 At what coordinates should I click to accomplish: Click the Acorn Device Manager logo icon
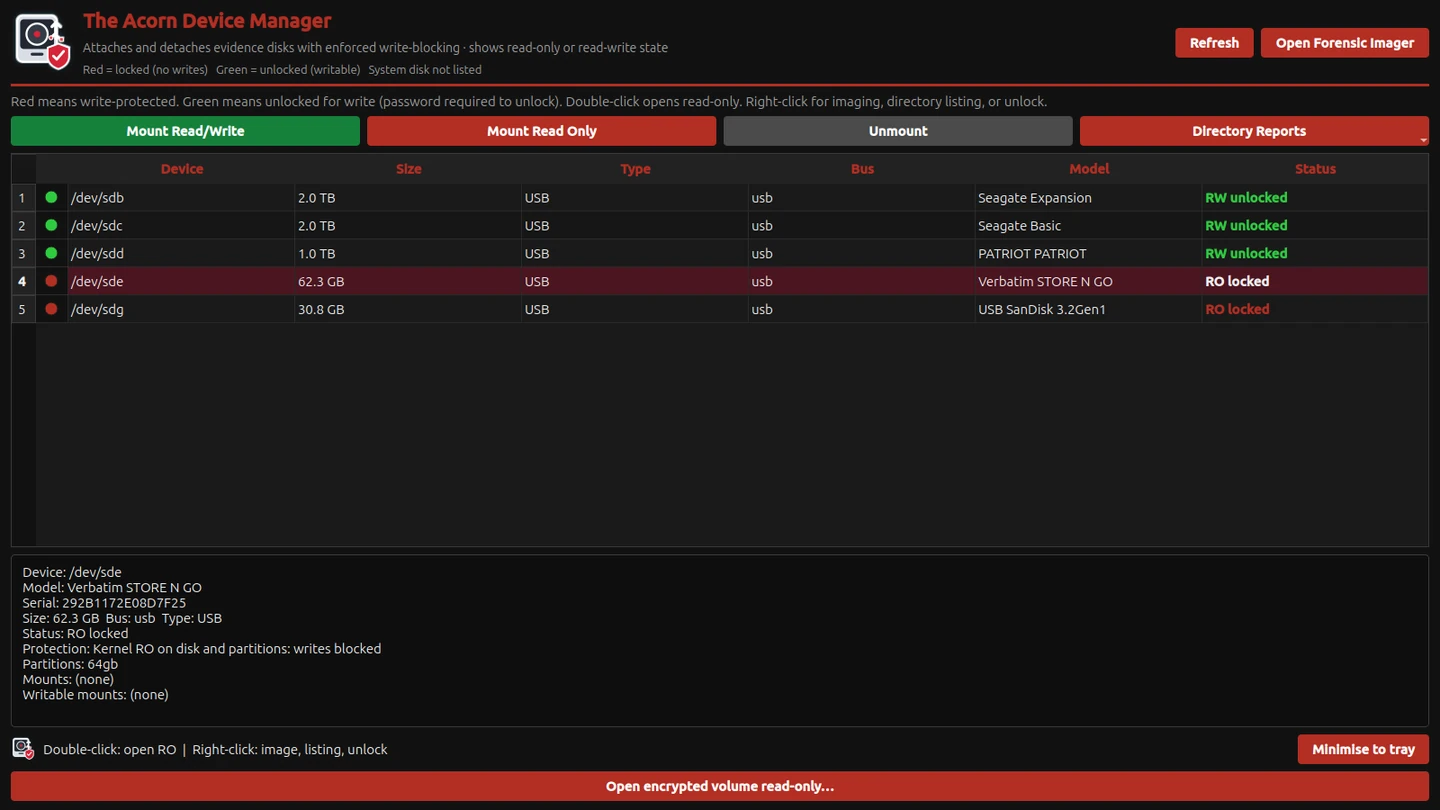[x=42, y=42]
